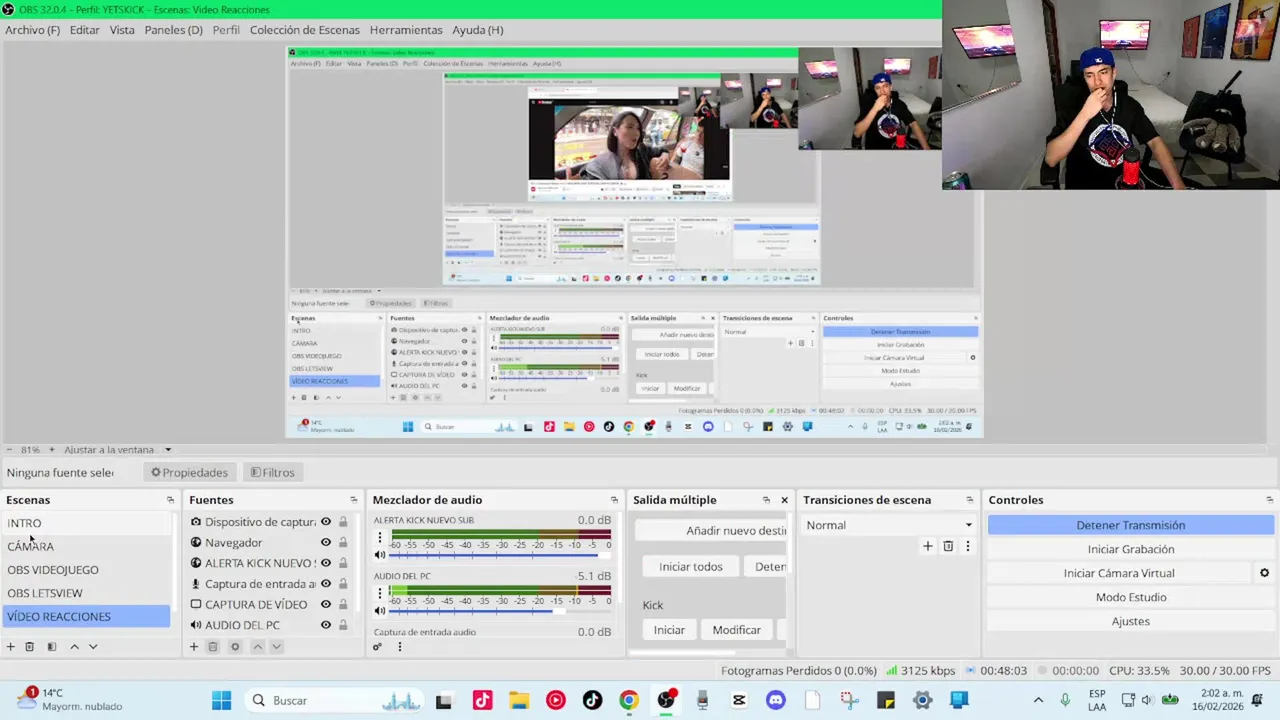Open CapCut from the taskbar
Viewport: 1280px width, 720px height.
point(739,700)
